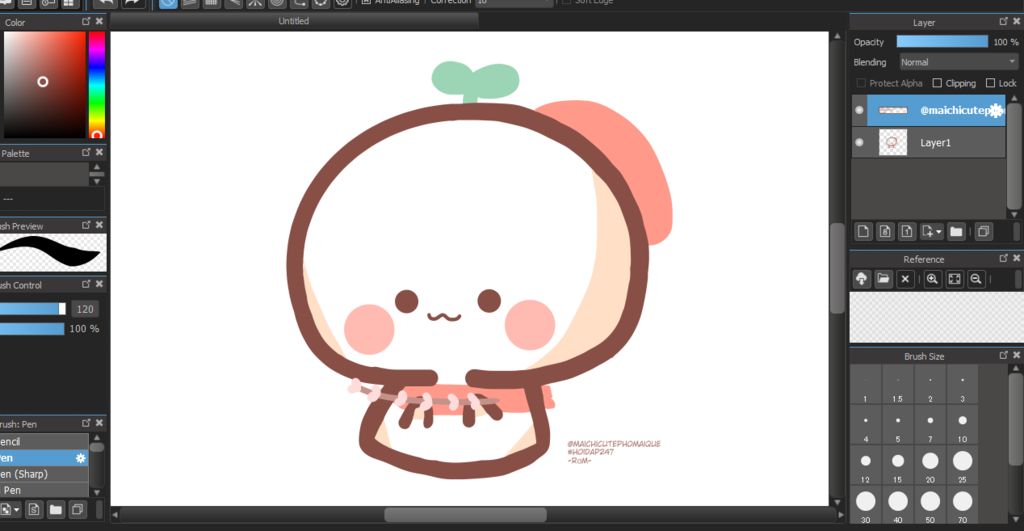
Task: Undock the Brush list panel
Action: (86, 423)
